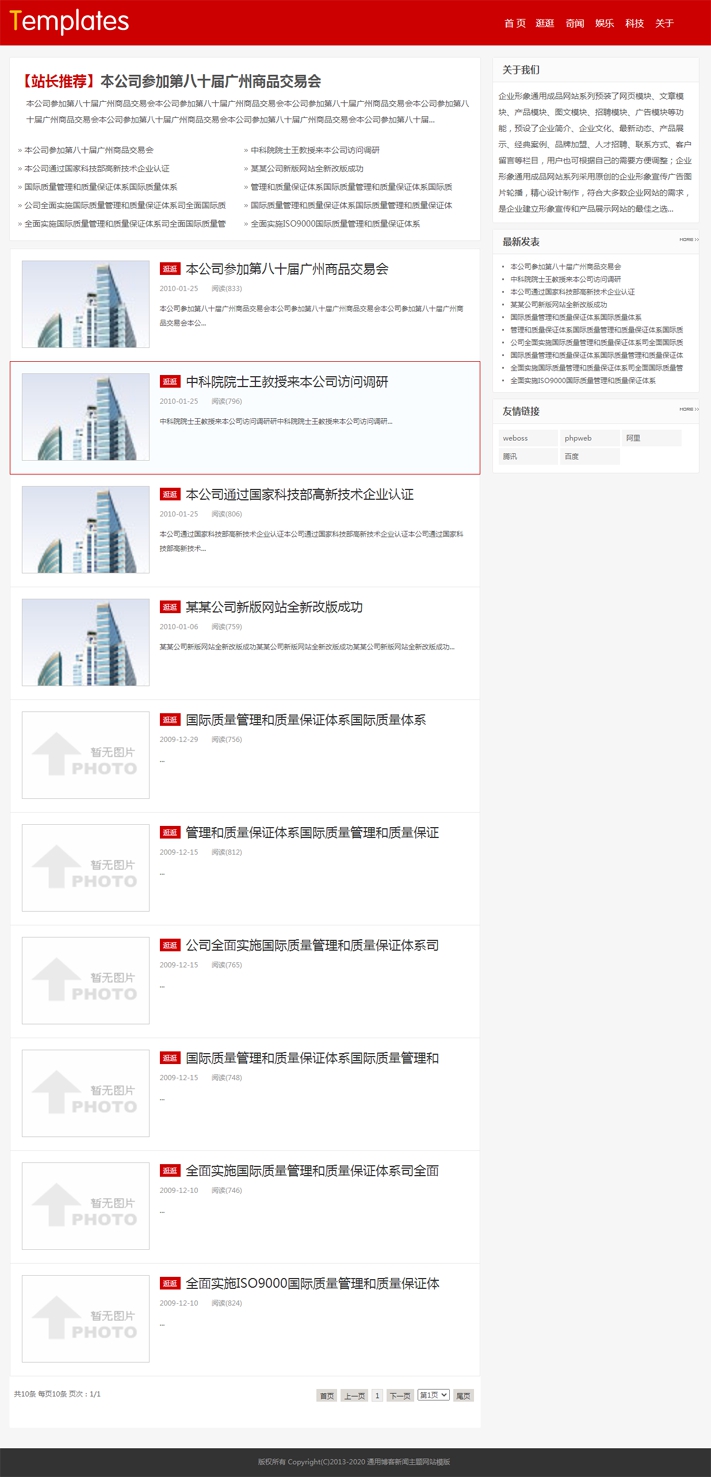Click the building image of the 广州商品交易会 article
This screenshot has width=711, height=1477.
[x=86, y=304]
